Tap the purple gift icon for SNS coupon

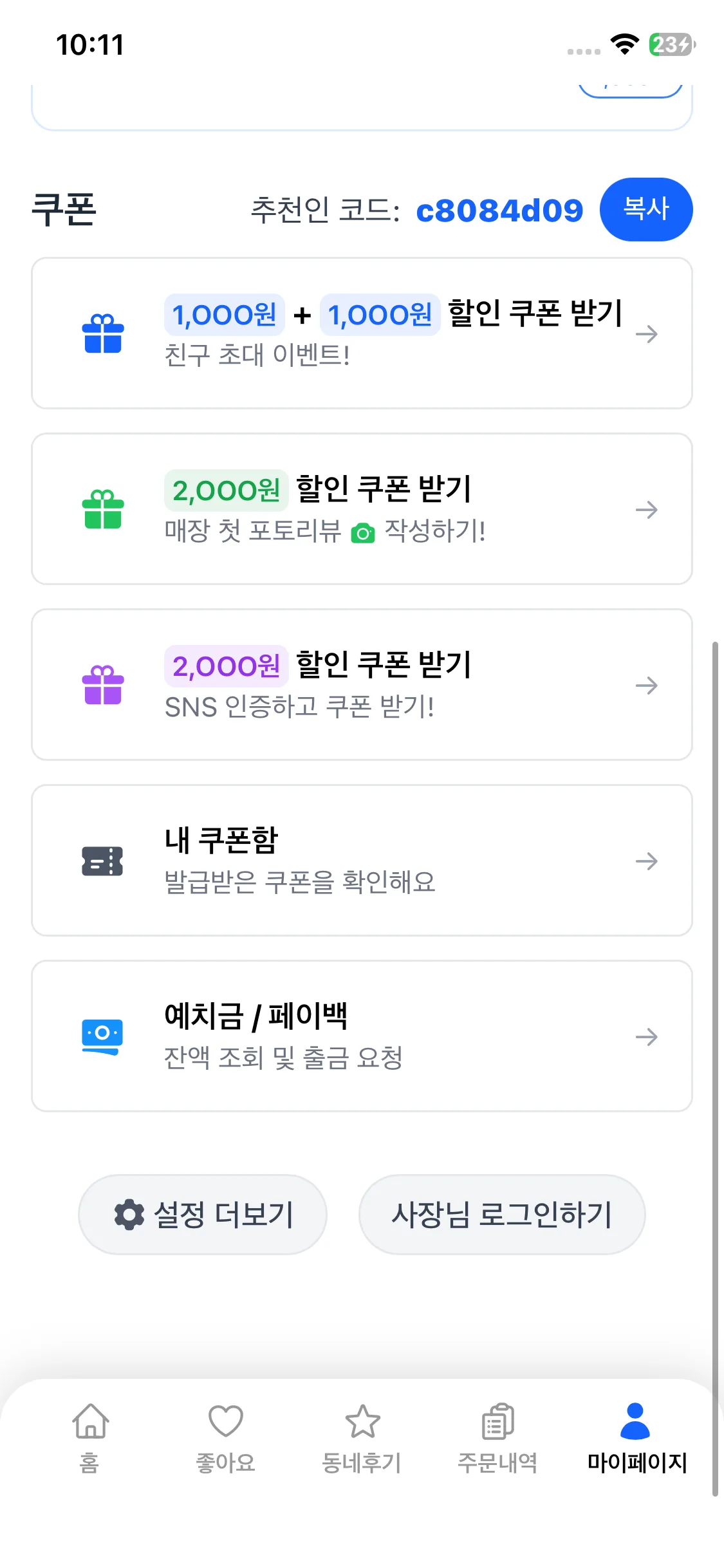coord(103,686)
